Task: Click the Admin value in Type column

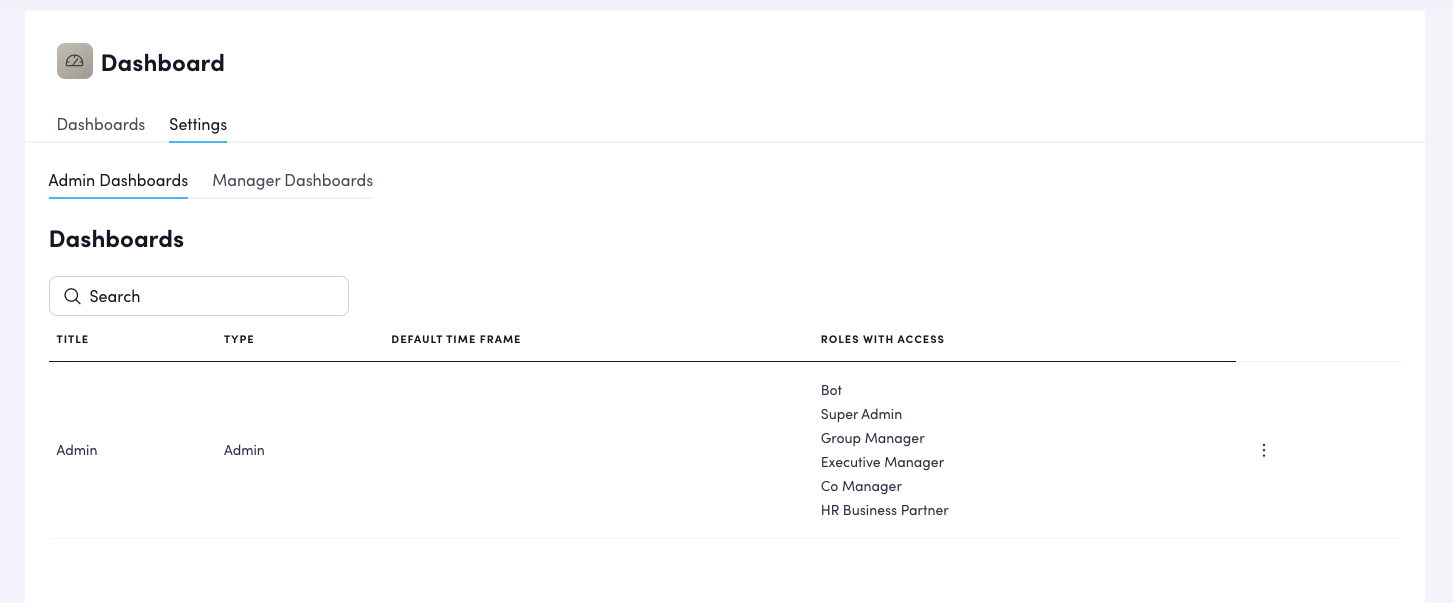Action: click(x=244, y=450)
